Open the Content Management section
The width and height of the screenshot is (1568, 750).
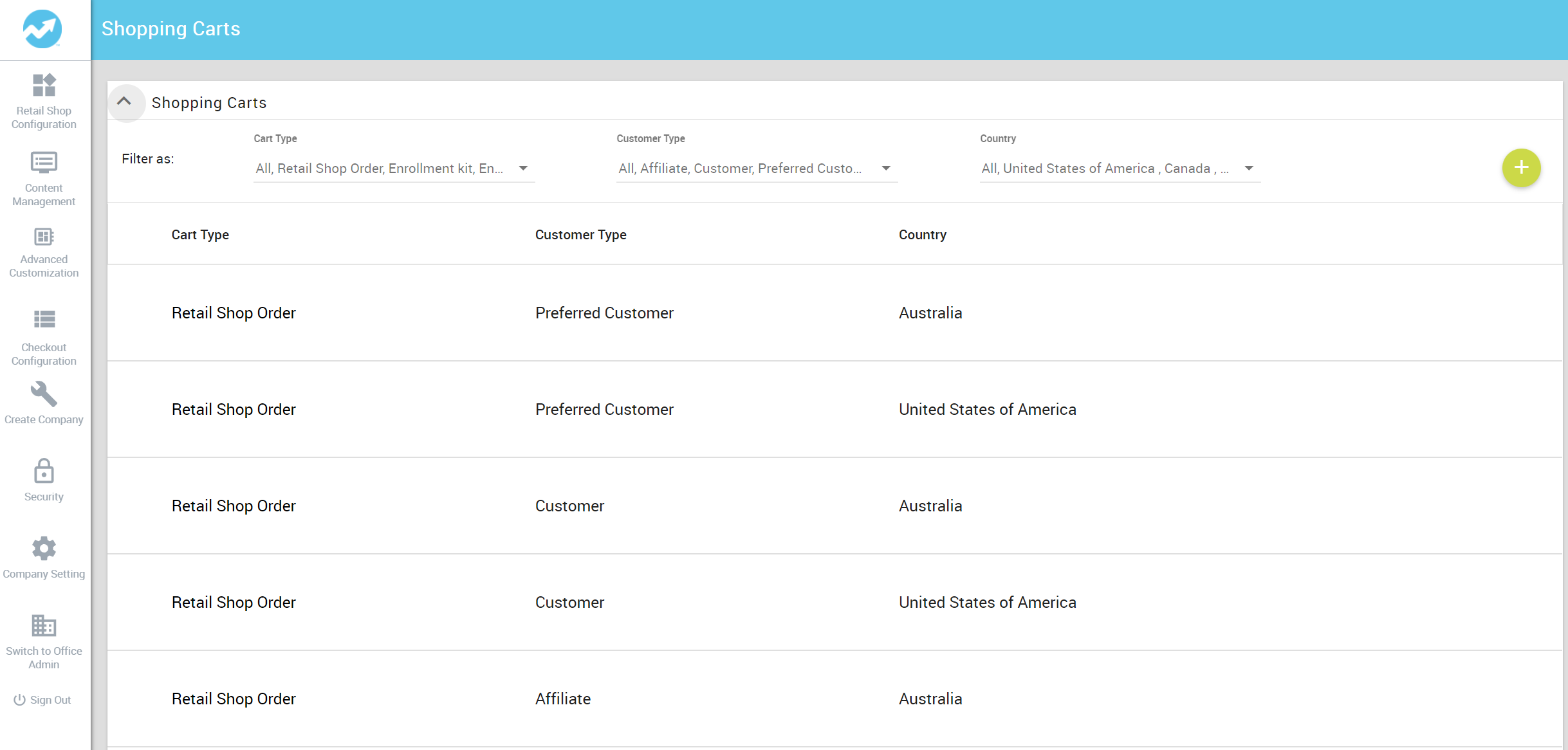pos(43,179)
